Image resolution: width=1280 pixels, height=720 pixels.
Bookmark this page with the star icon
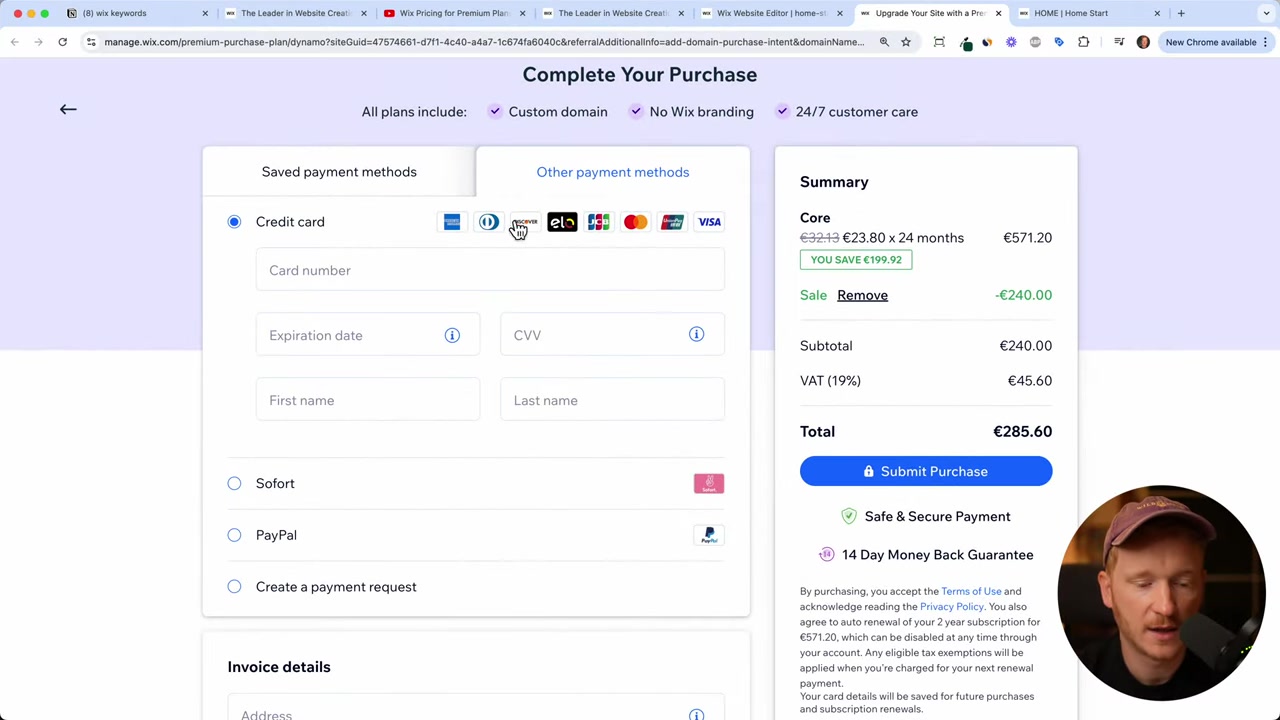pos(905,42)
